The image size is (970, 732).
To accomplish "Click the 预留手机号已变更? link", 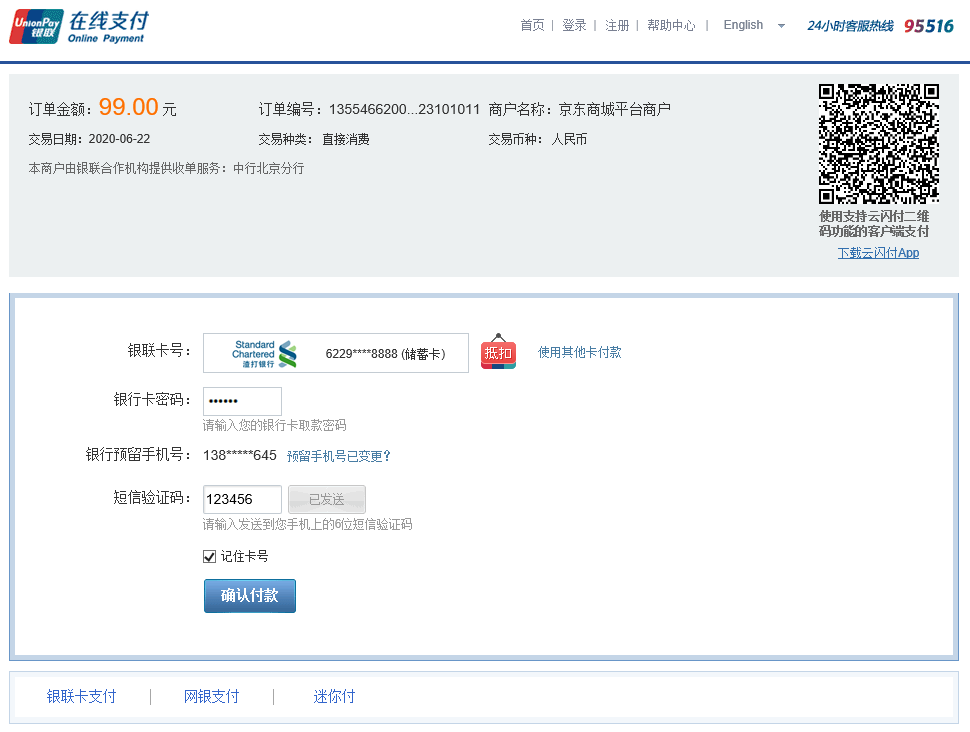I will pos(338,456).
